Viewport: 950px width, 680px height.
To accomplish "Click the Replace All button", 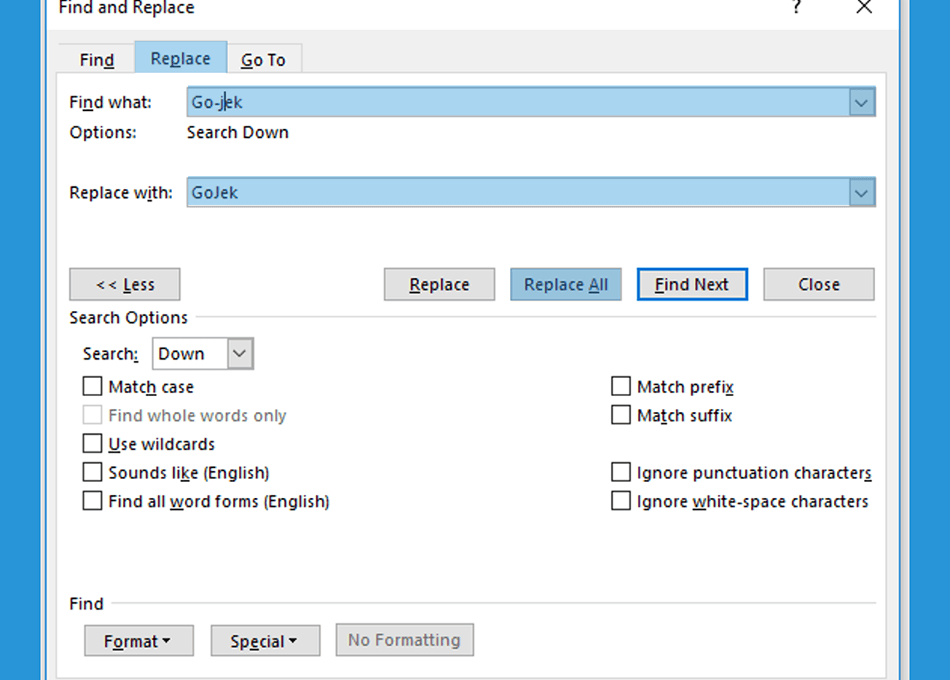I will (566, 284).
